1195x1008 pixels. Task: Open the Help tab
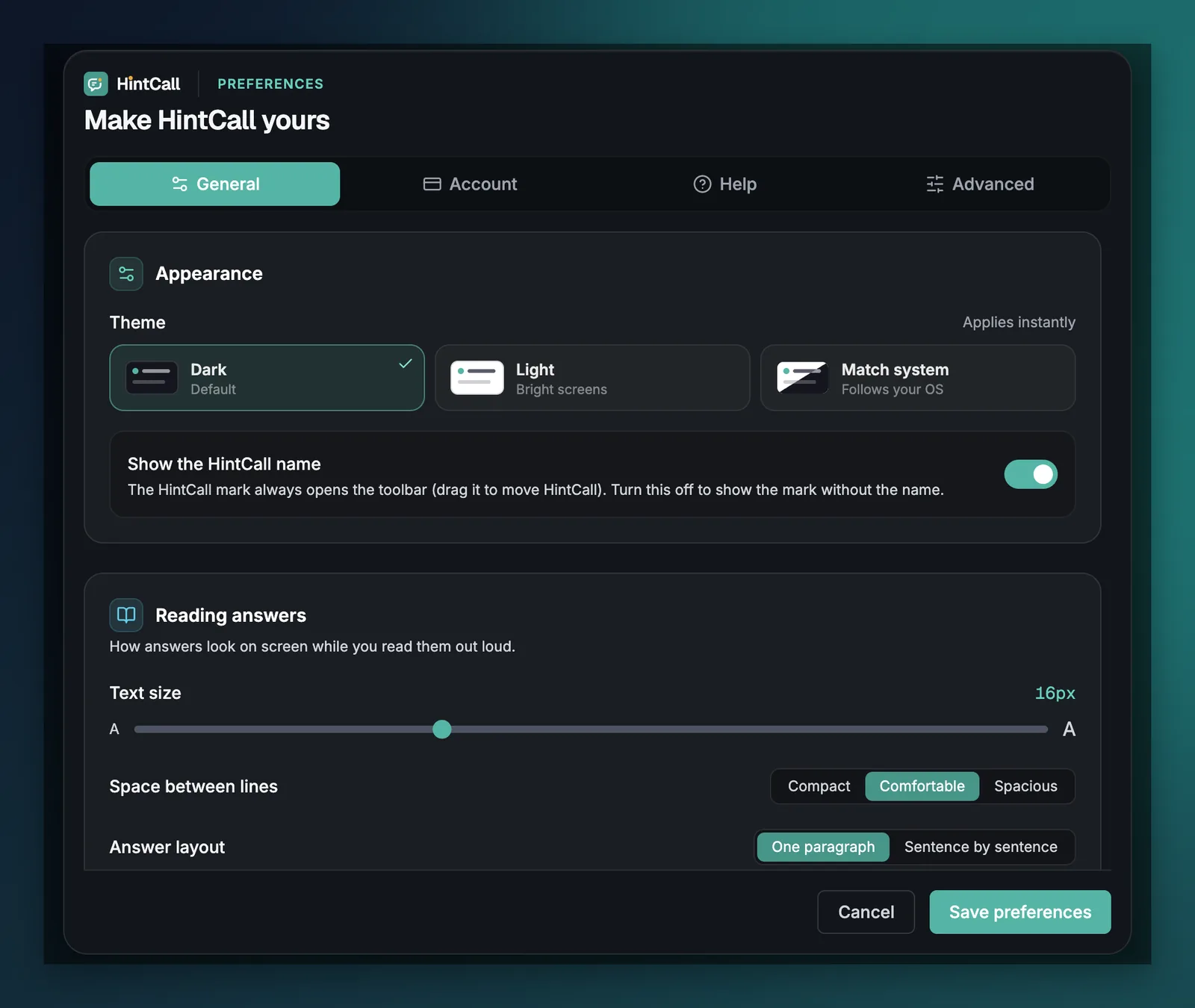tap(725, 184)
